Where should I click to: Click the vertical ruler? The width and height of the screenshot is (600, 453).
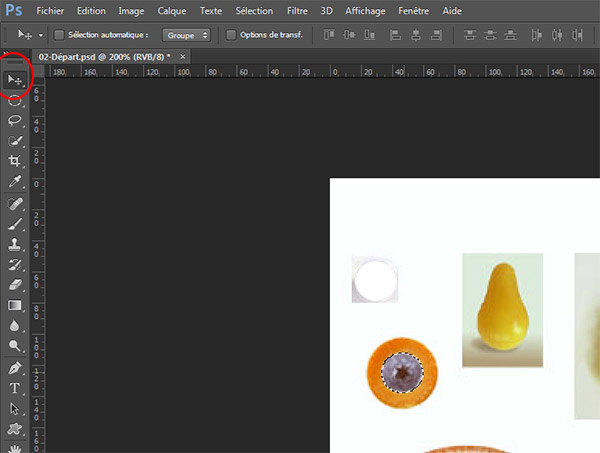[x=38, y=264]
